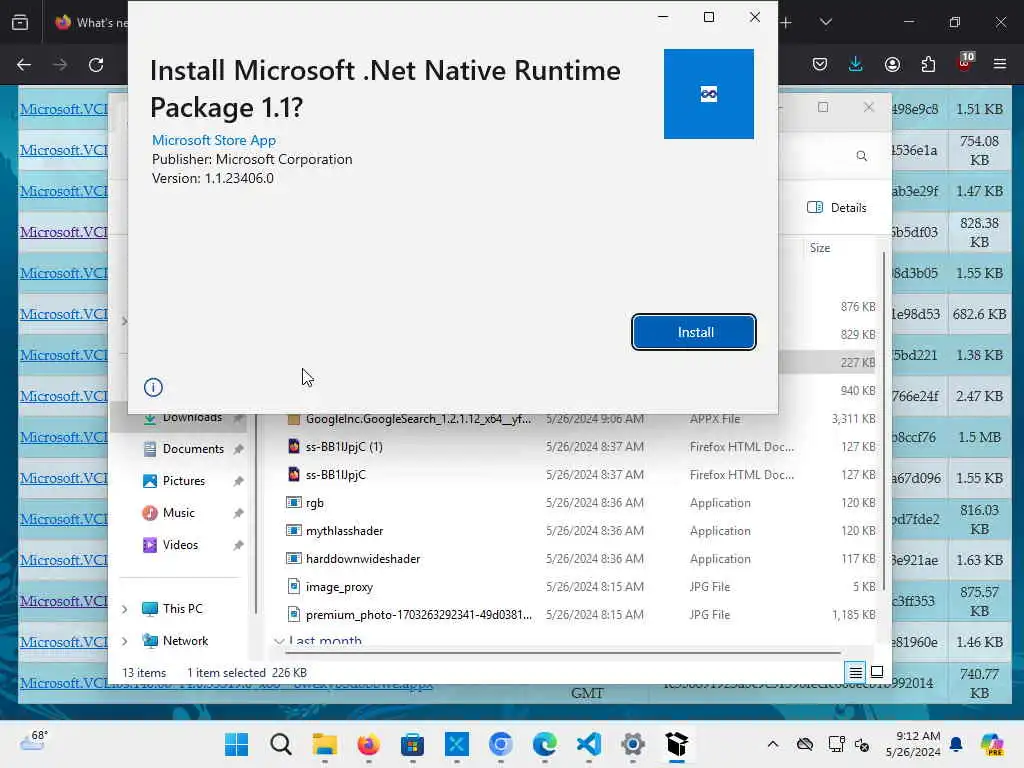
Task: Open Settings gear from the taskbar
Action: pyautogui.click(x=633, y=744)
